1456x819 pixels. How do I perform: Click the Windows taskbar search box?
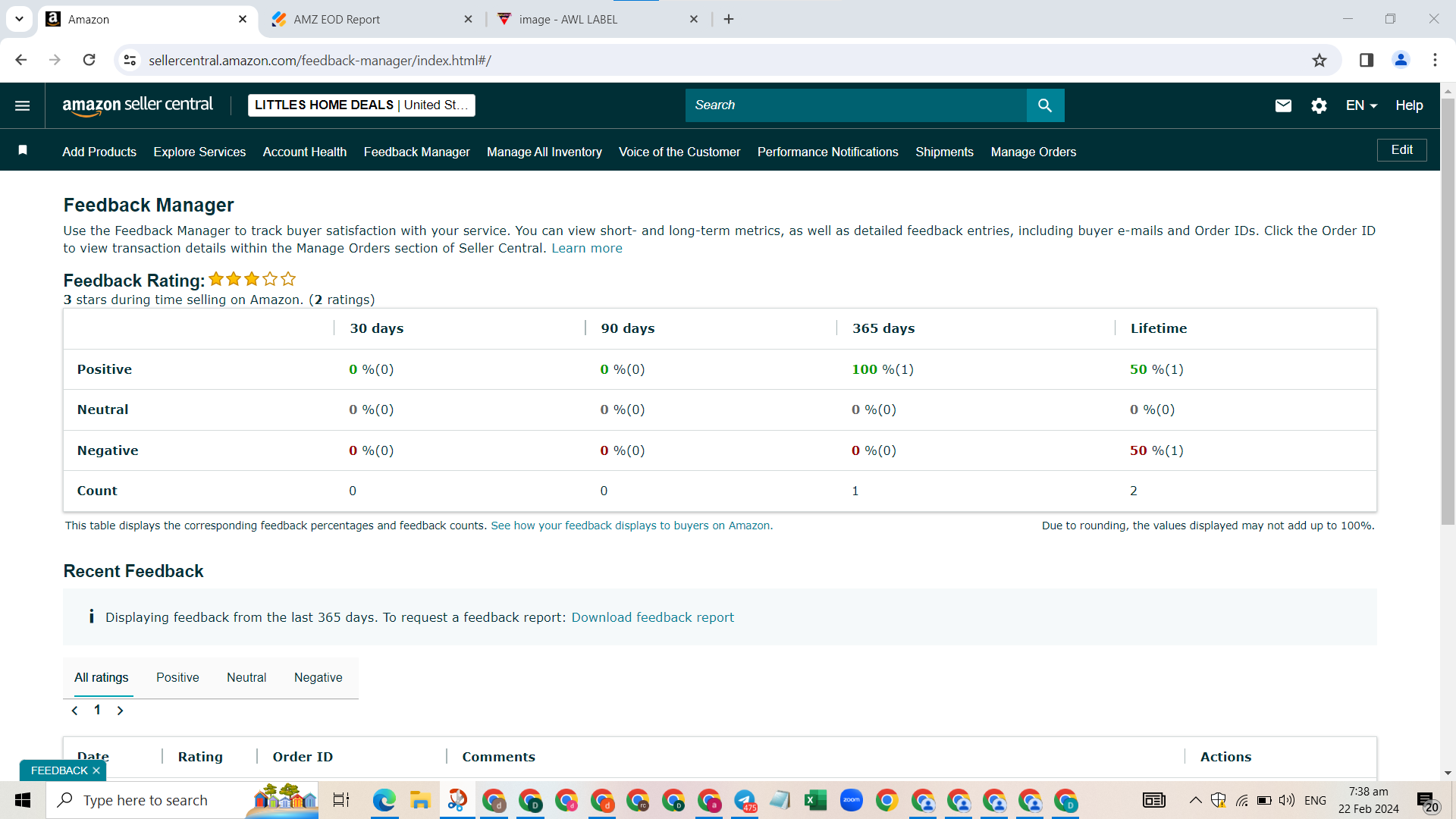coord(182,800)
